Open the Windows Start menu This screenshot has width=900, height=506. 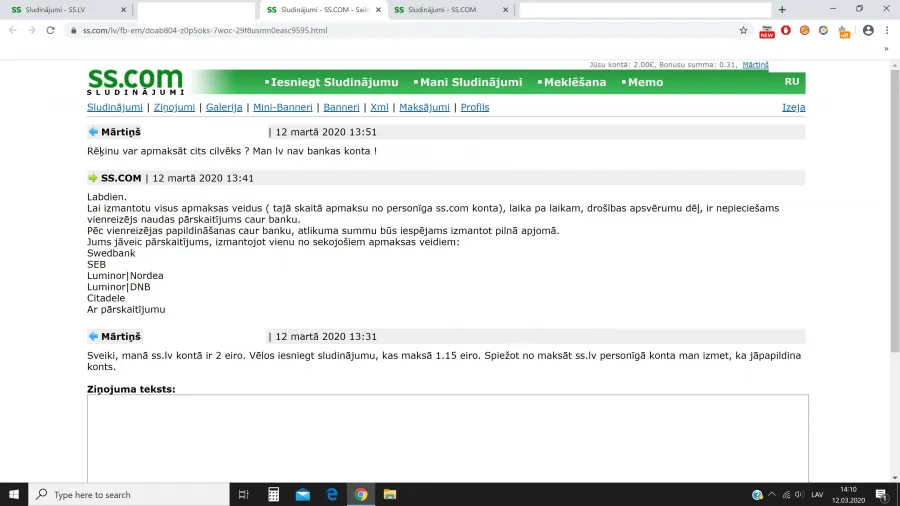(x=14, y=495)
